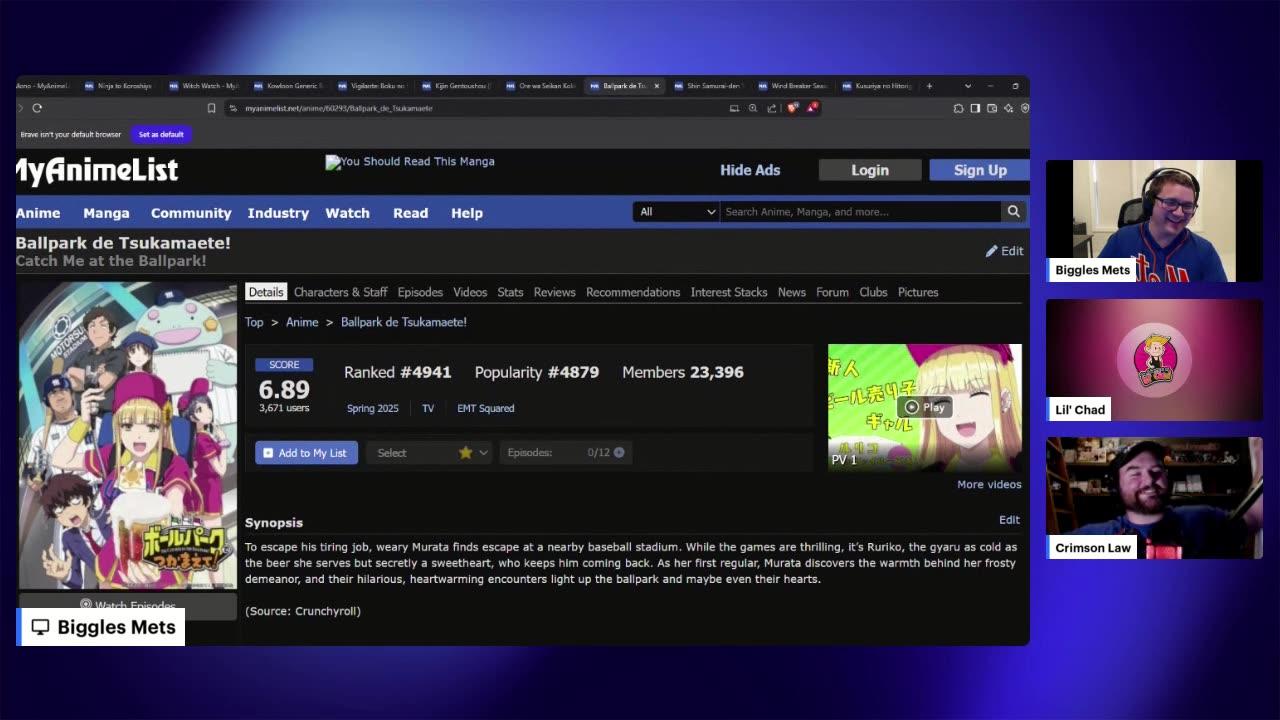Play the PV 1 promotional video

[x=925, y=407]
